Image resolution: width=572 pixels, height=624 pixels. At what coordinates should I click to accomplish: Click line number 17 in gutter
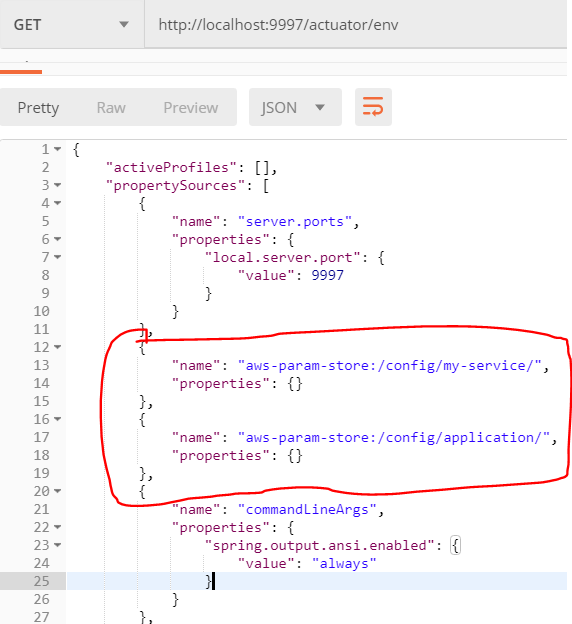pos(41,437)
